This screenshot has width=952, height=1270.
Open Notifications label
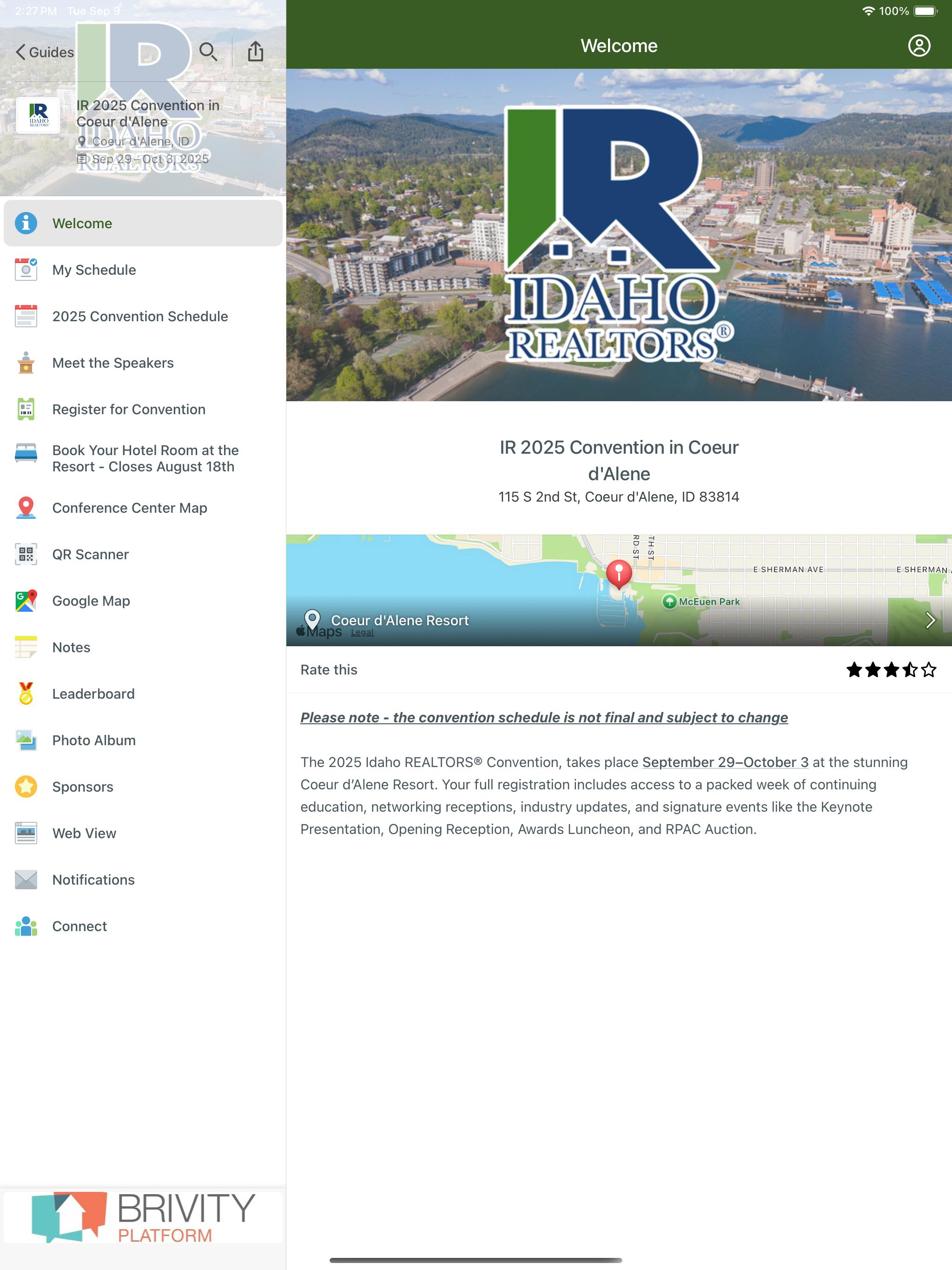click(x=93, y=880)
